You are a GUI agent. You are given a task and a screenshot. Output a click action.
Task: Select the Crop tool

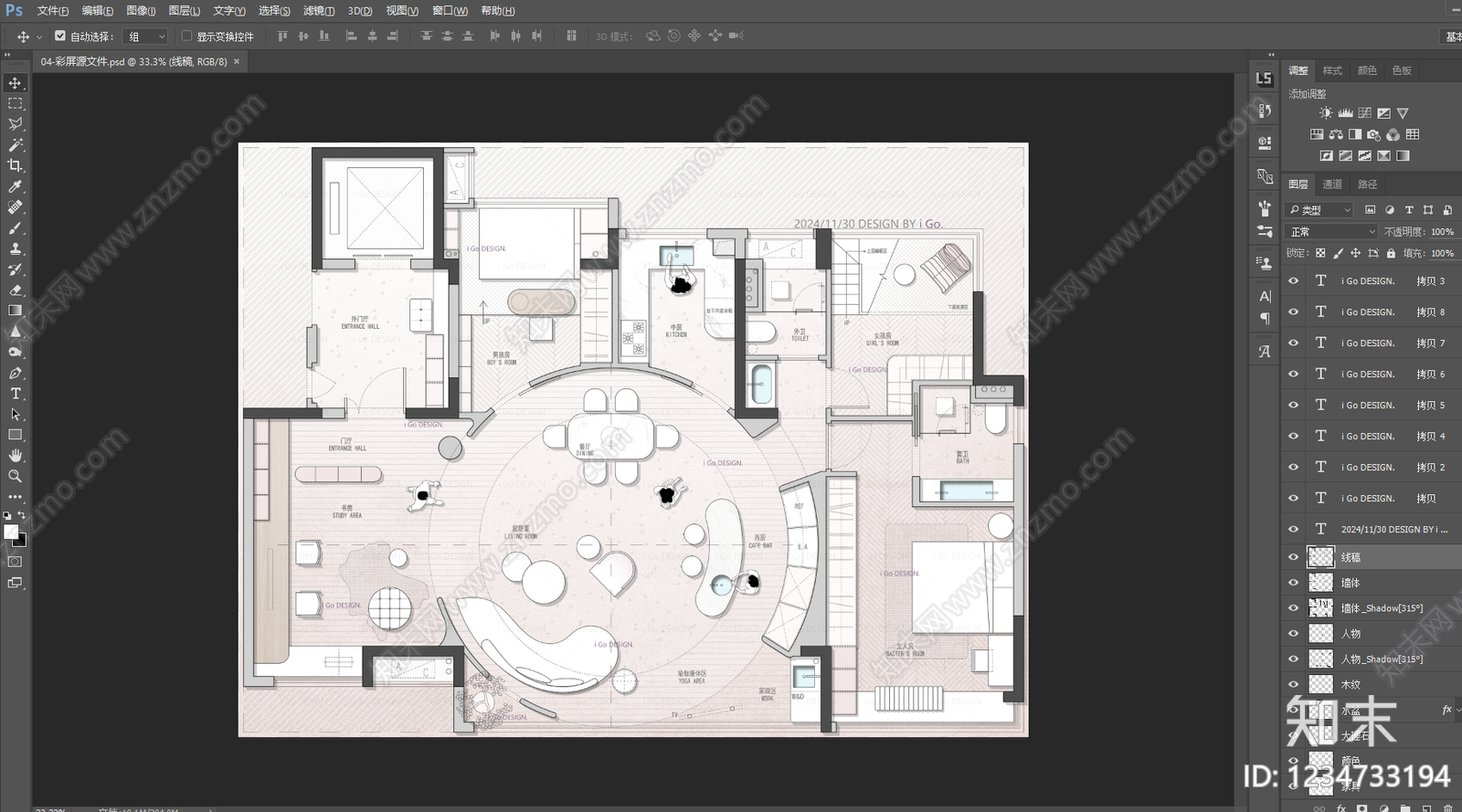(15, 165)
